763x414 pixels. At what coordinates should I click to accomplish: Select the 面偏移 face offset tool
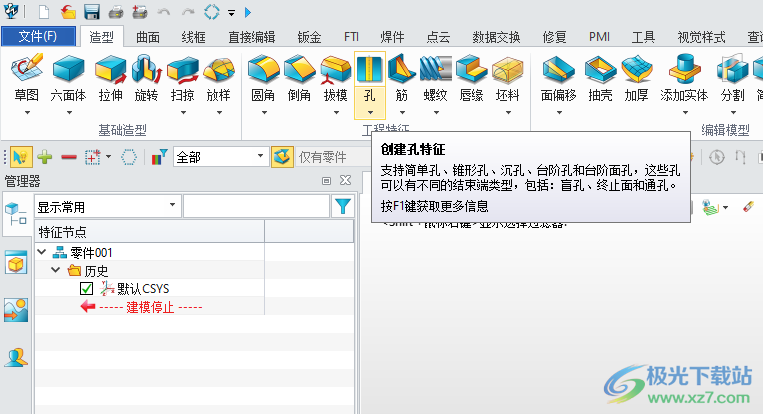click(559, 78)
